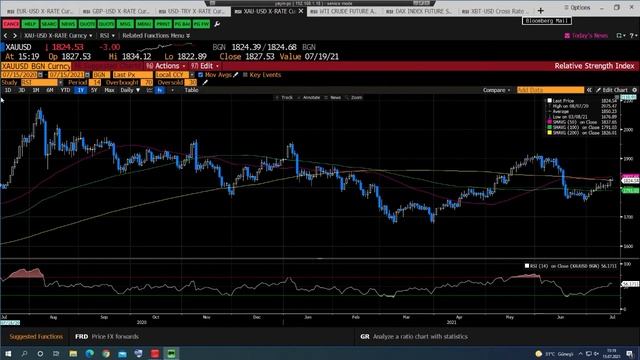Open the export icon next to help
Viewport: 640px width, 360px height.
620,36
